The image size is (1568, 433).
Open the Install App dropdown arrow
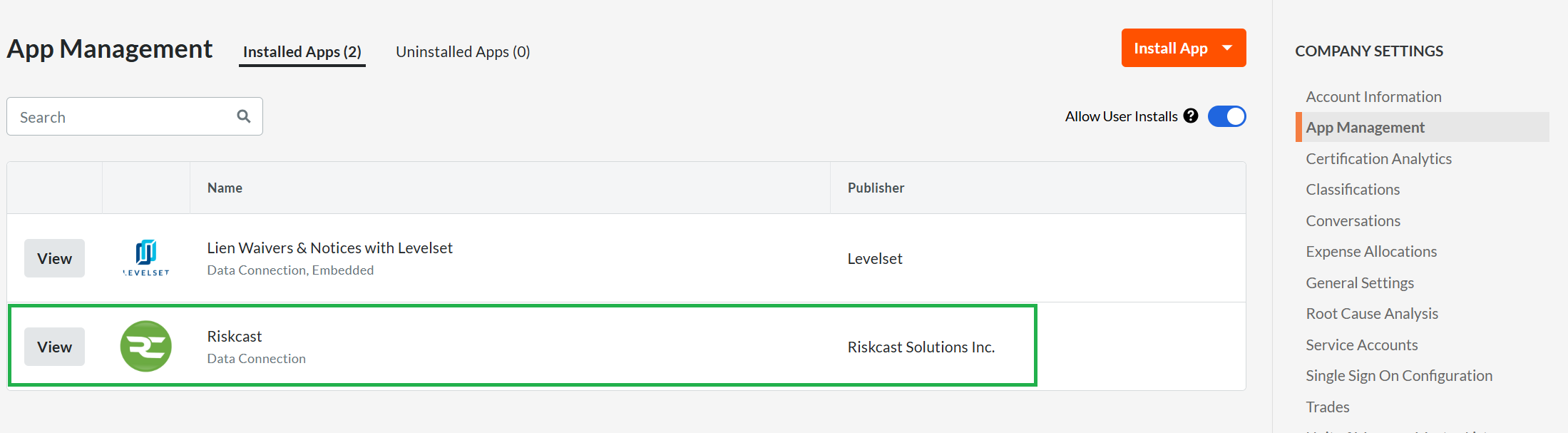click(1227, 48)
